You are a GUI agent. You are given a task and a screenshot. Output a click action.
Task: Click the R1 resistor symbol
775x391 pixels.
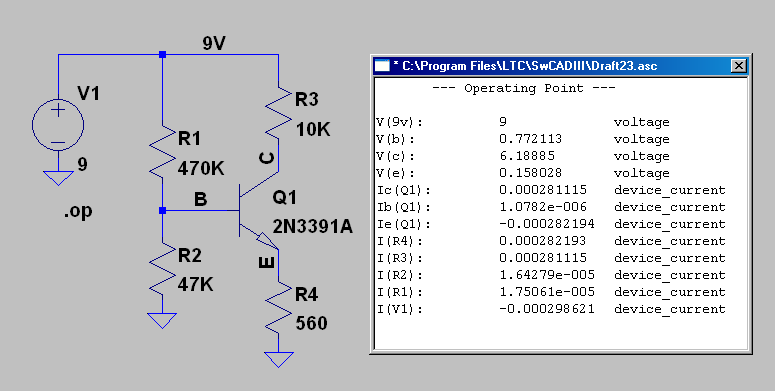(x=162, y=152)
